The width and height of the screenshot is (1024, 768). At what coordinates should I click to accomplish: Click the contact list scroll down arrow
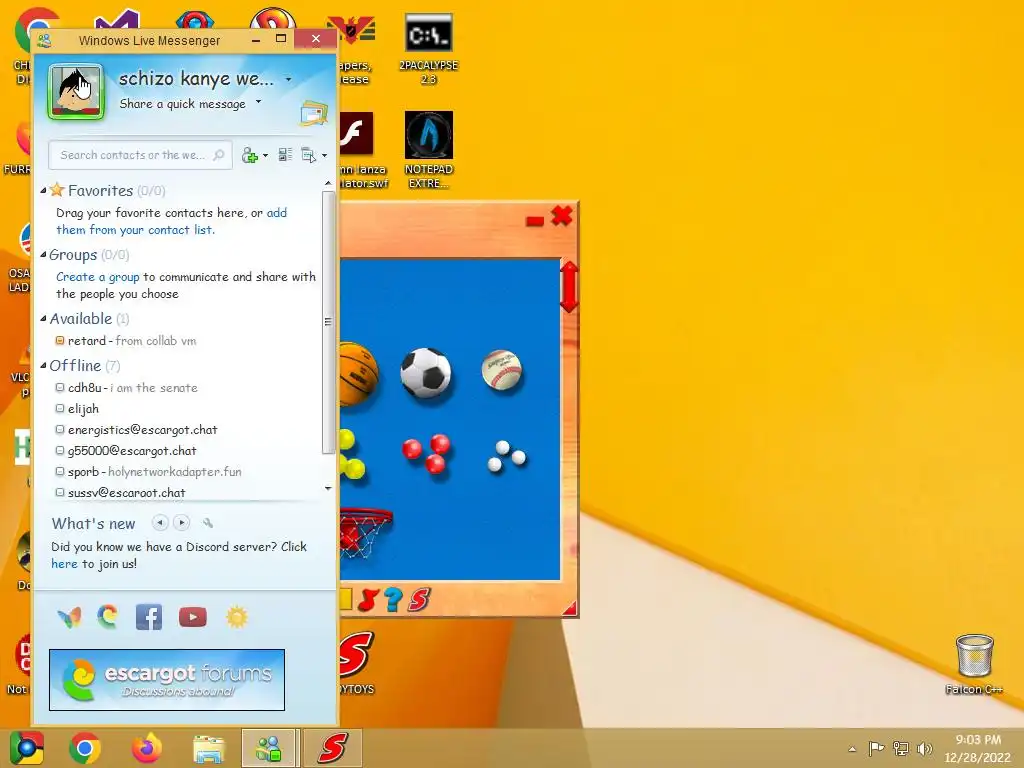click(x=328, y=488)
